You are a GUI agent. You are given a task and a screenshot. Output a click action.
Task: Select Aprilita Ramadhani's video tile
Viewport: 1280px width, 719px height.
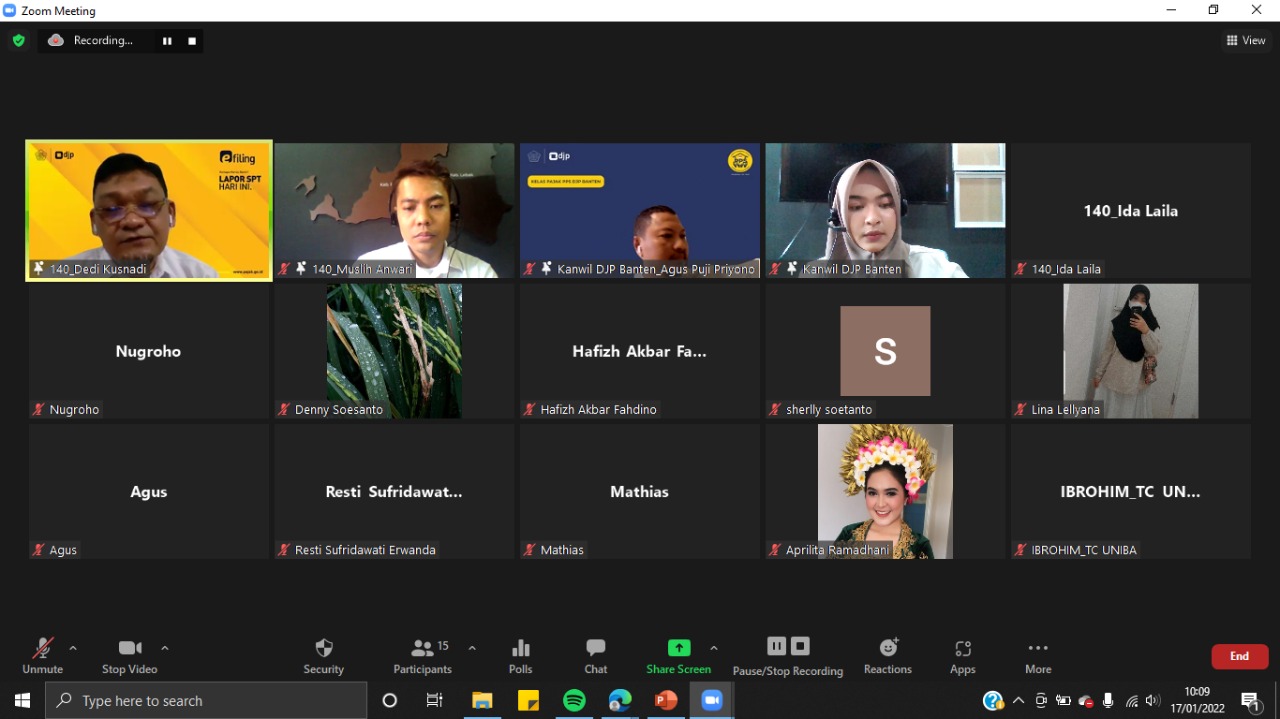click(885, 490)
